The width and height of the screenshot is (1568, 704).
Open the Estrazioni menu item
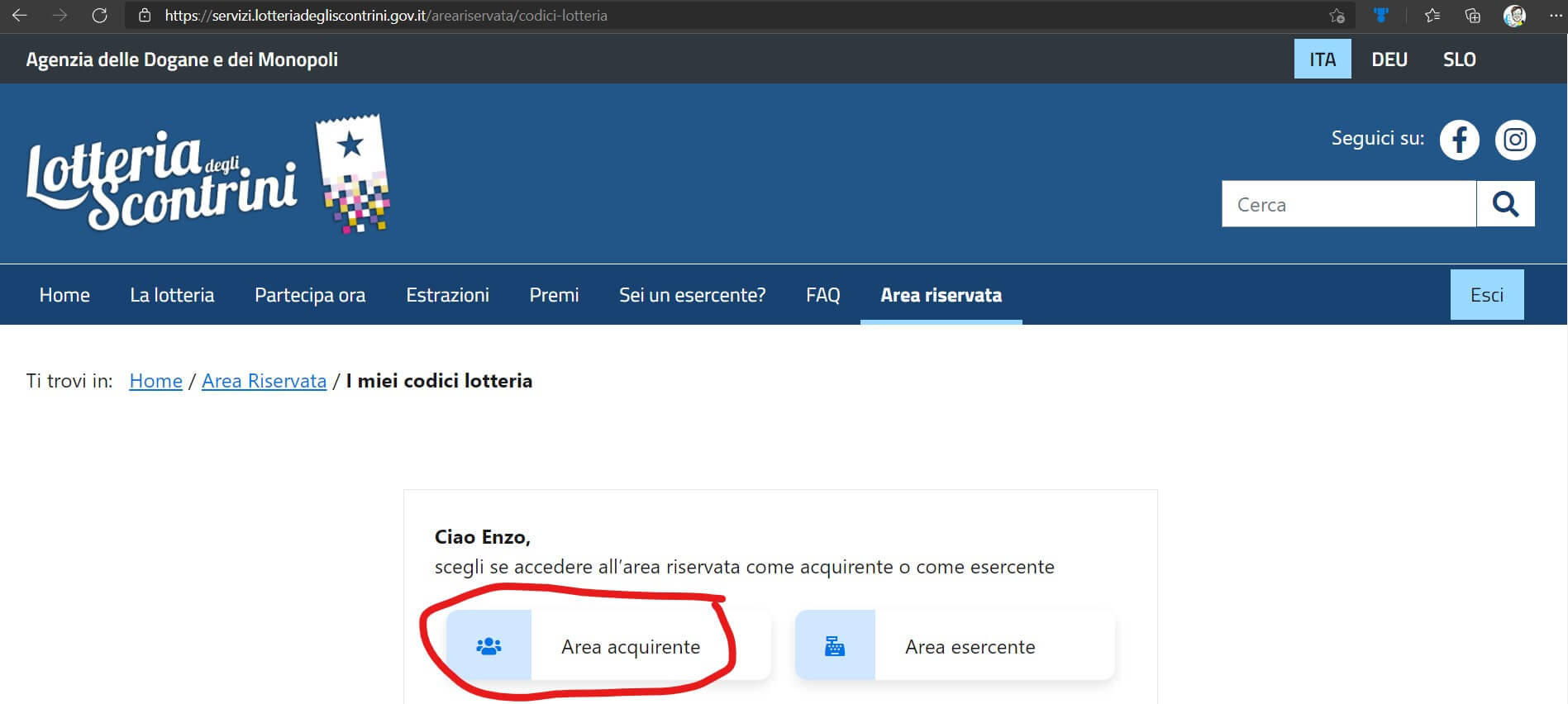(x=447, y=295)
